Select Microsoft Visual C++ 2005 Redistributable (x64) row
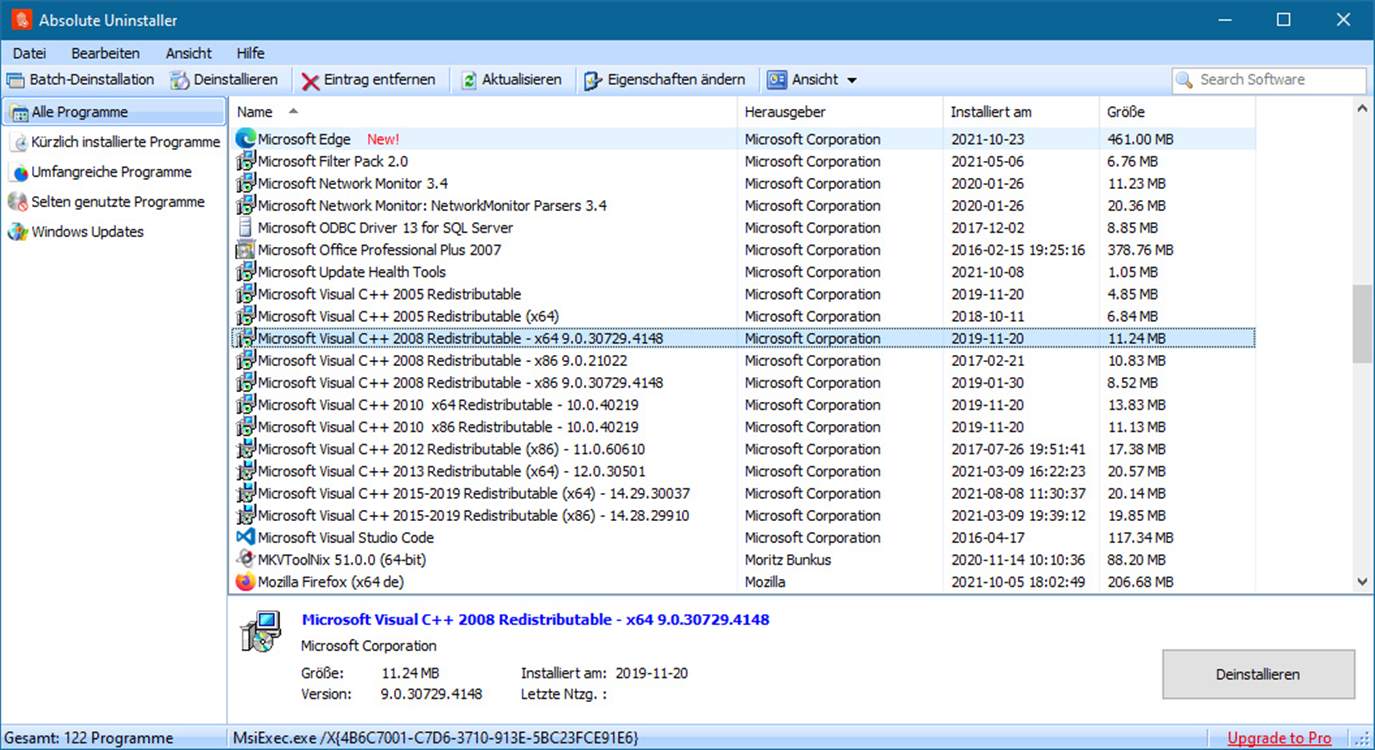Screen dimensions: 1375x750 click(743, 316)
